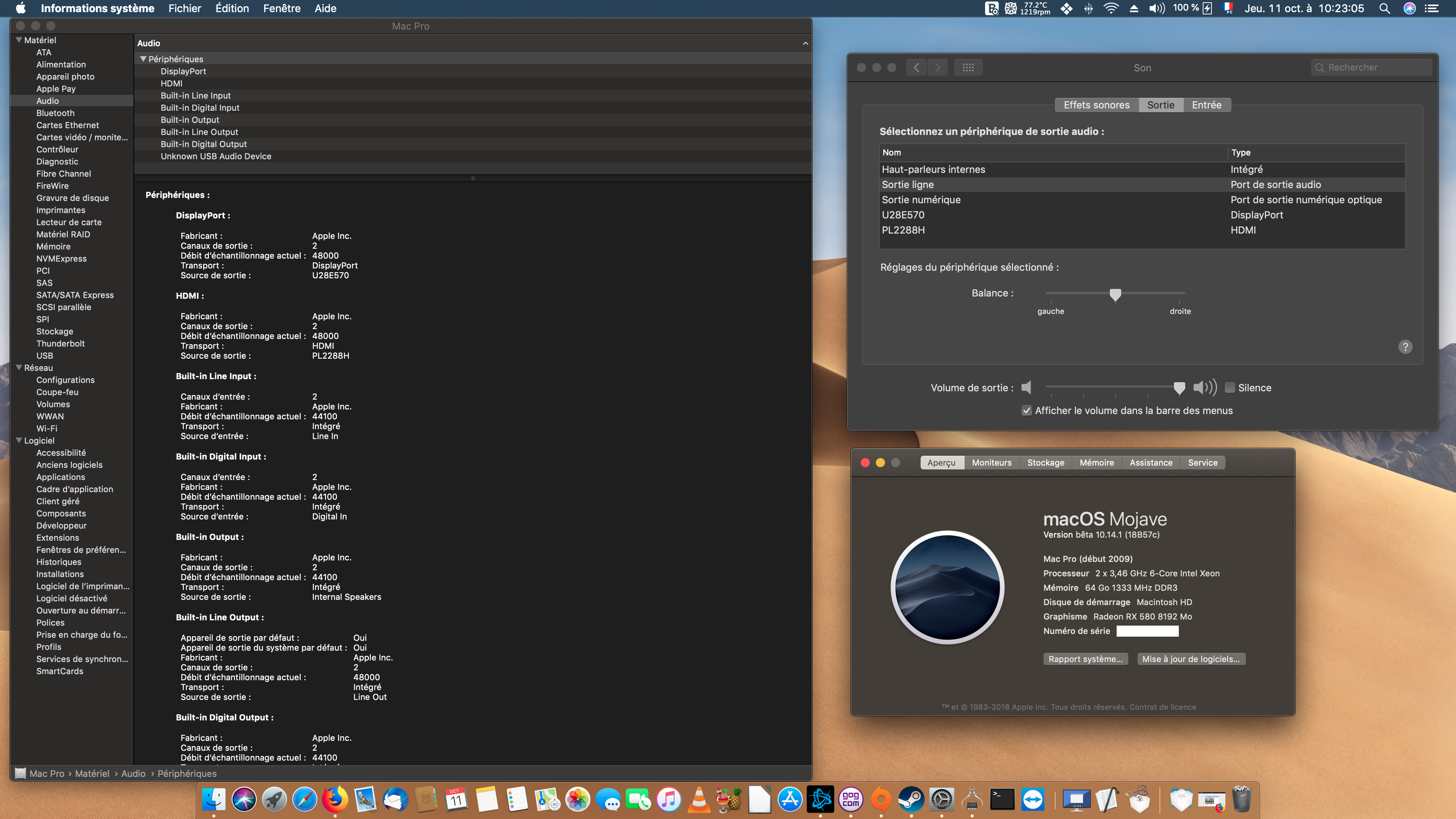Image resolution: width=1456 pixels, height=819 pixels.
Task: Collapse the Réseau sidebar section
Action: point(19,368)
